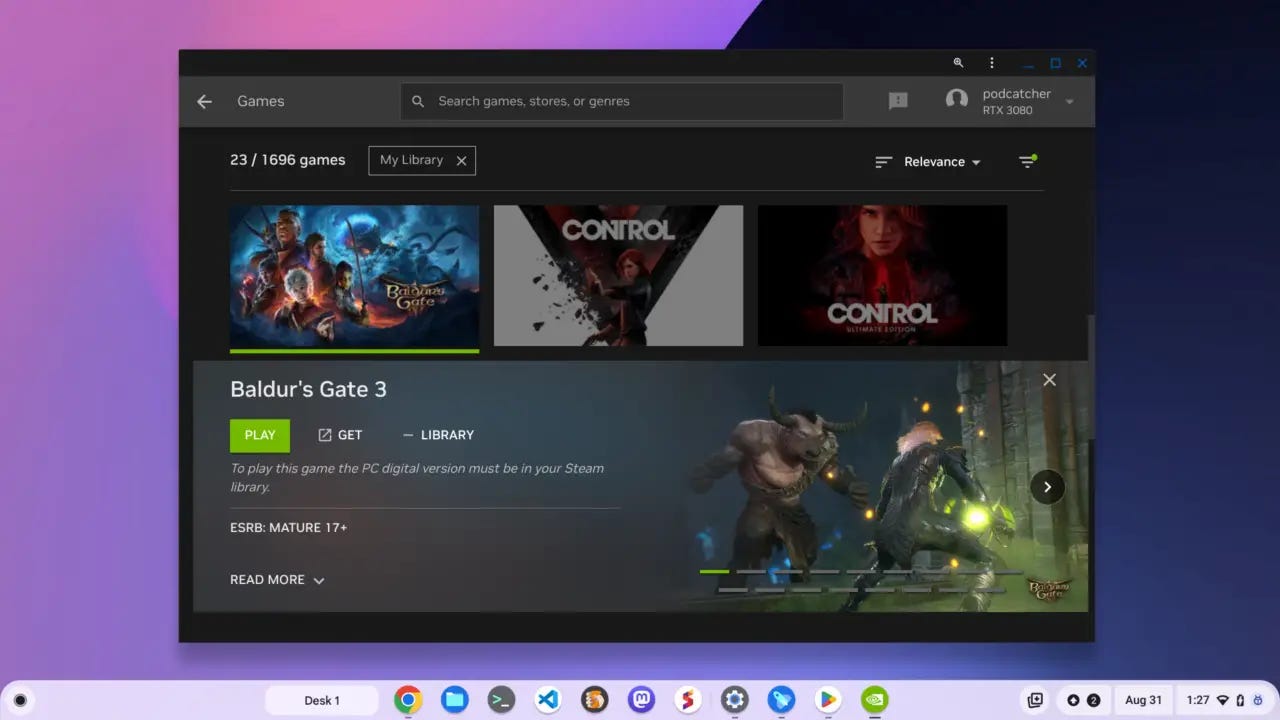Open the filter options icon with green dot
Image resolution: width=1280 pixels, height=720 pixels.
(1027, 161)
